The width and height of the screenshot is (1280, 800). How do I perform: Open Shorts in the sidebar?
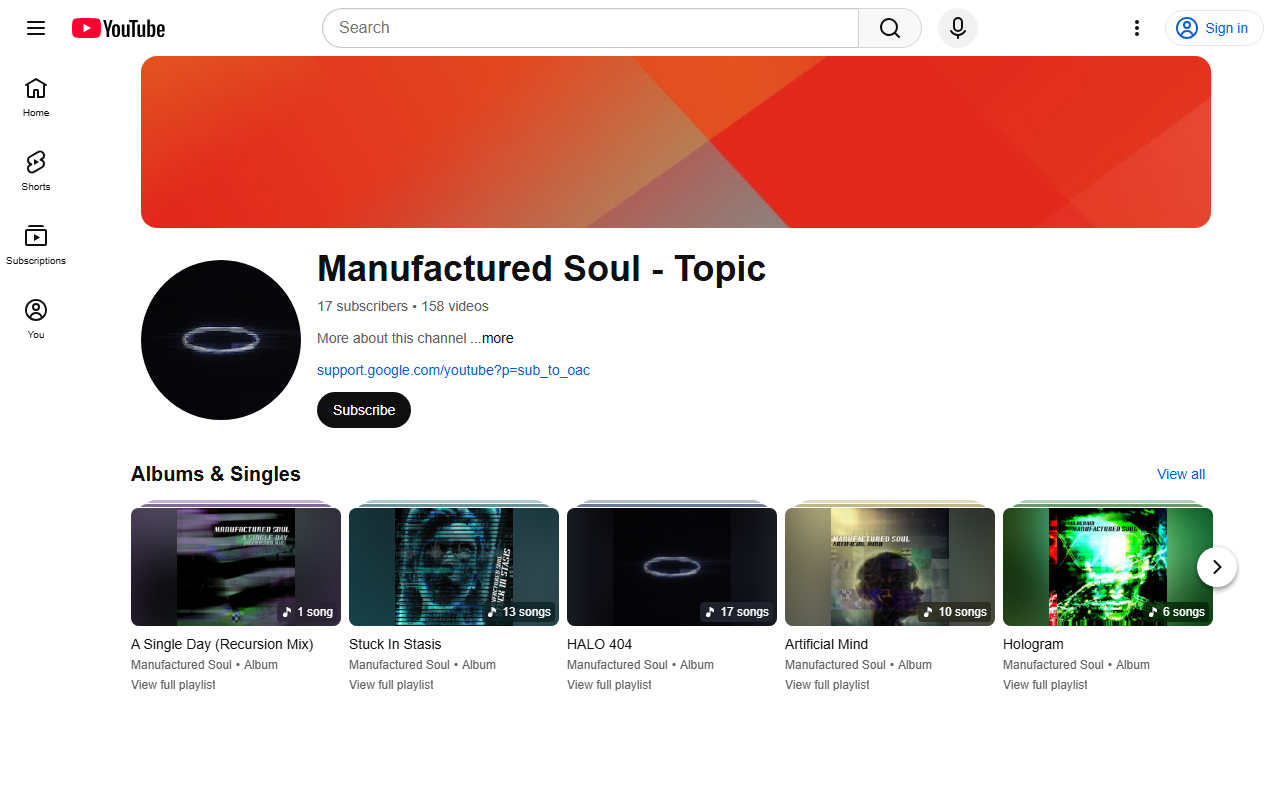tap(36, 171)
